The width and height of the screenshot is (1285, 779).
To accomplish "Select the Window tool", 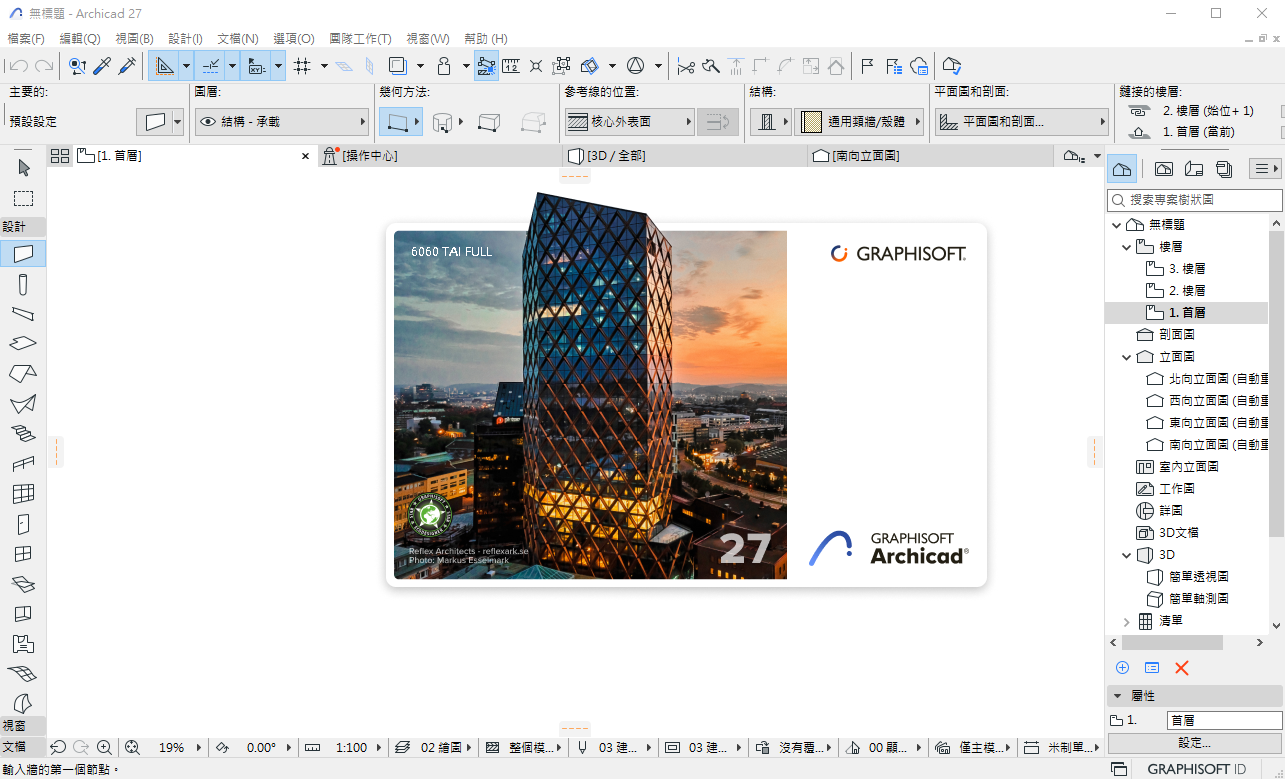I will [x=23, y=553].
